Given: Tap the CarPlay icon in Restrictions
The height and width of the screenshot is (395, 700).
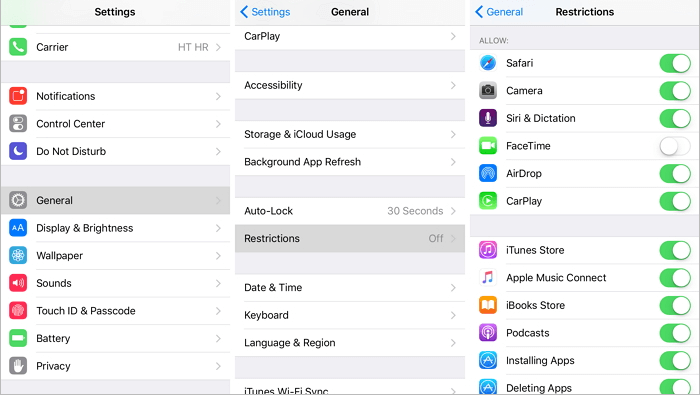Looking at the screenshot, I should pyautogui.click(x=488, y=201).
